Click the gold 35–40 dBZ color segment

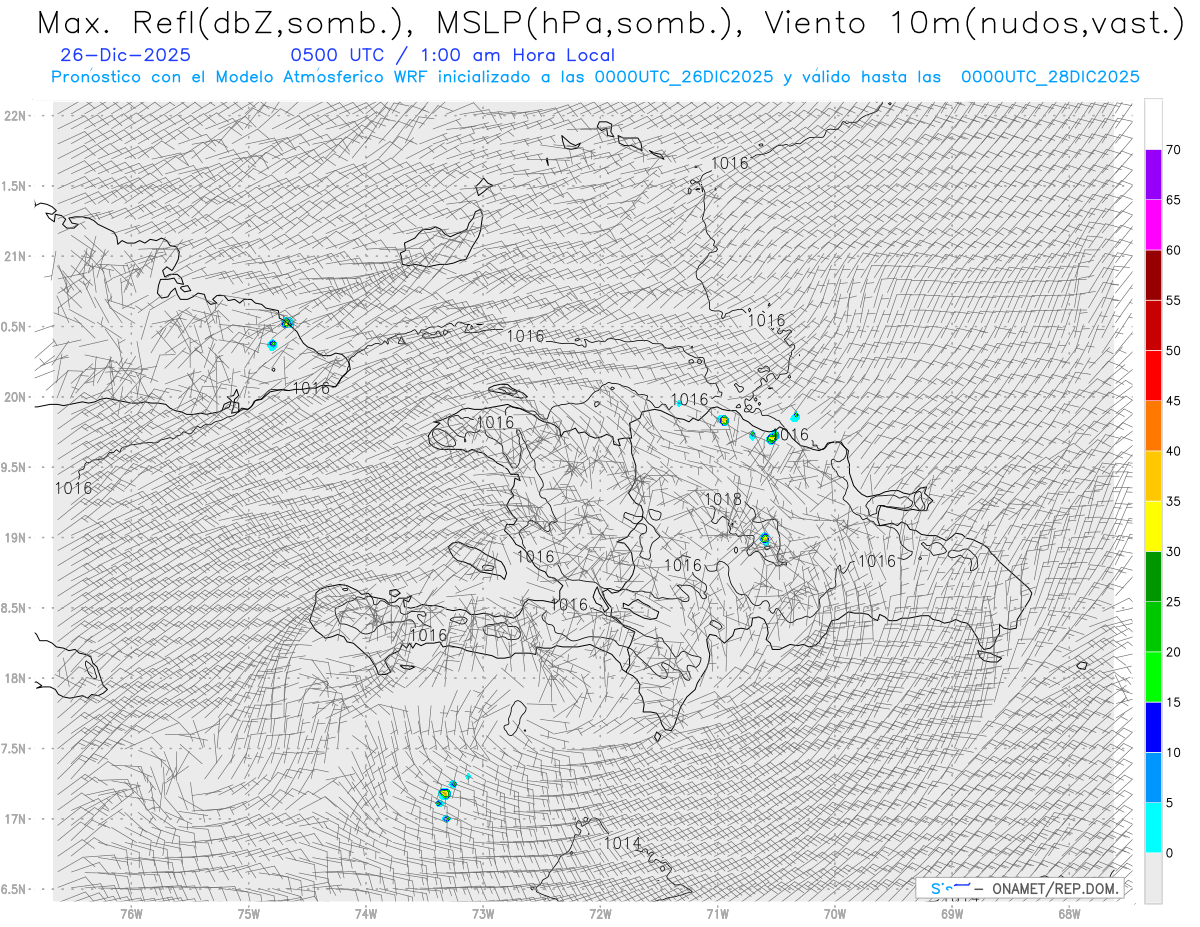pyautogui.click(x=1153, y=476)
